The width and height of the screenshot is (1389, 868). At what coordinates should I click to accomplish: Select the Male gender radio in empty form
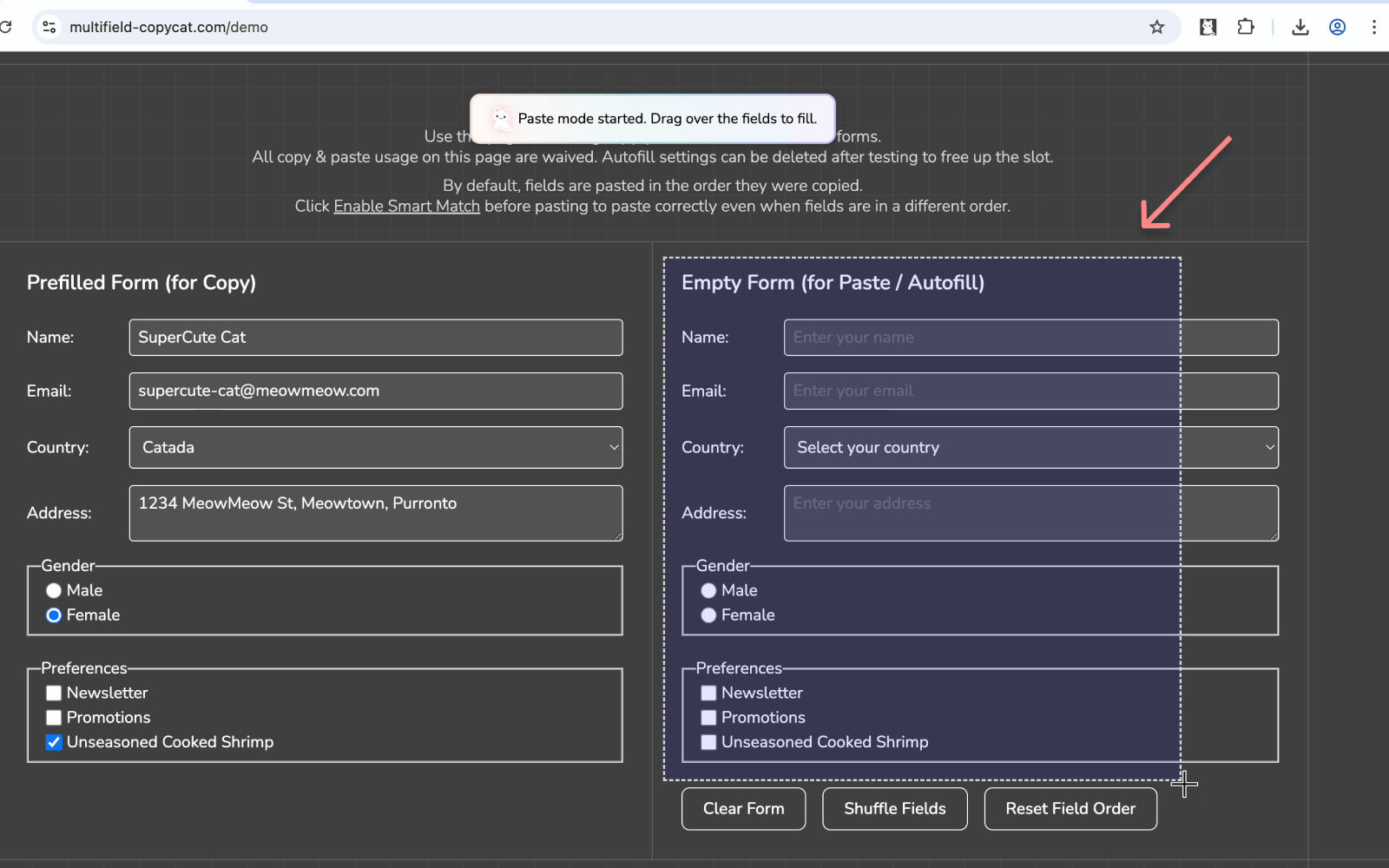click(708, 590)
